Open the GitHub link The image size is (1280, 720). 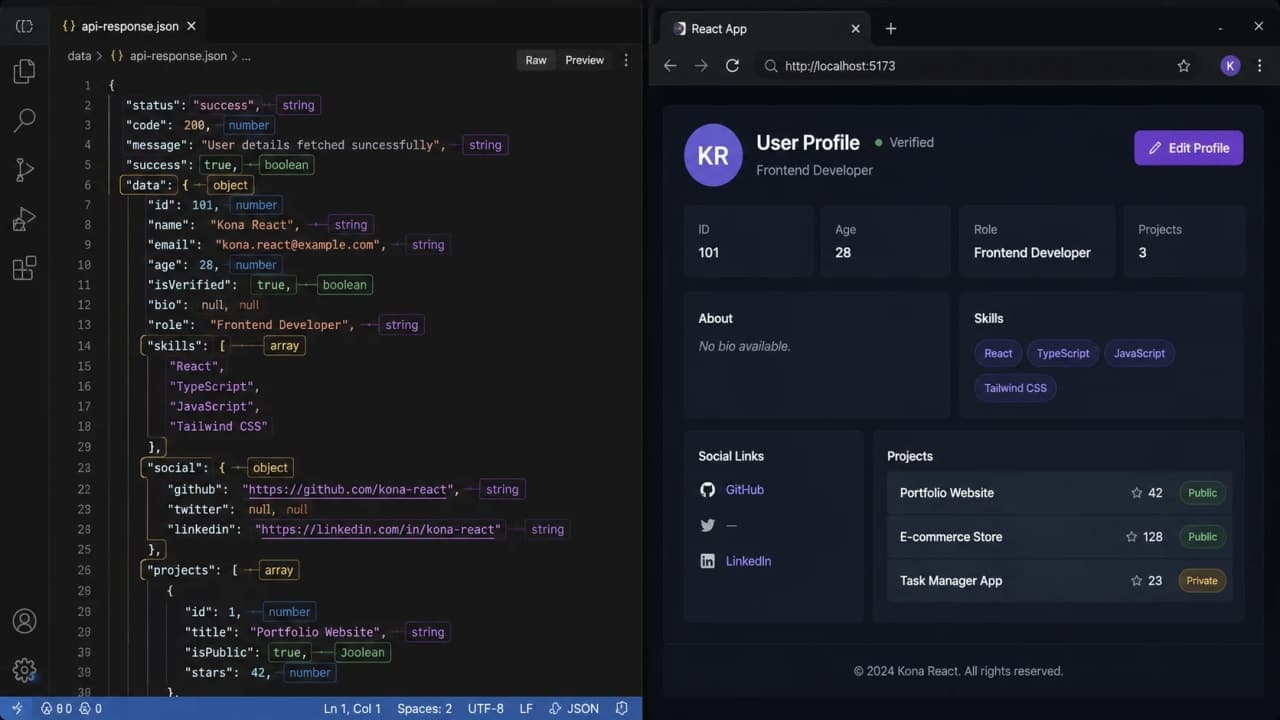[744, 490]
